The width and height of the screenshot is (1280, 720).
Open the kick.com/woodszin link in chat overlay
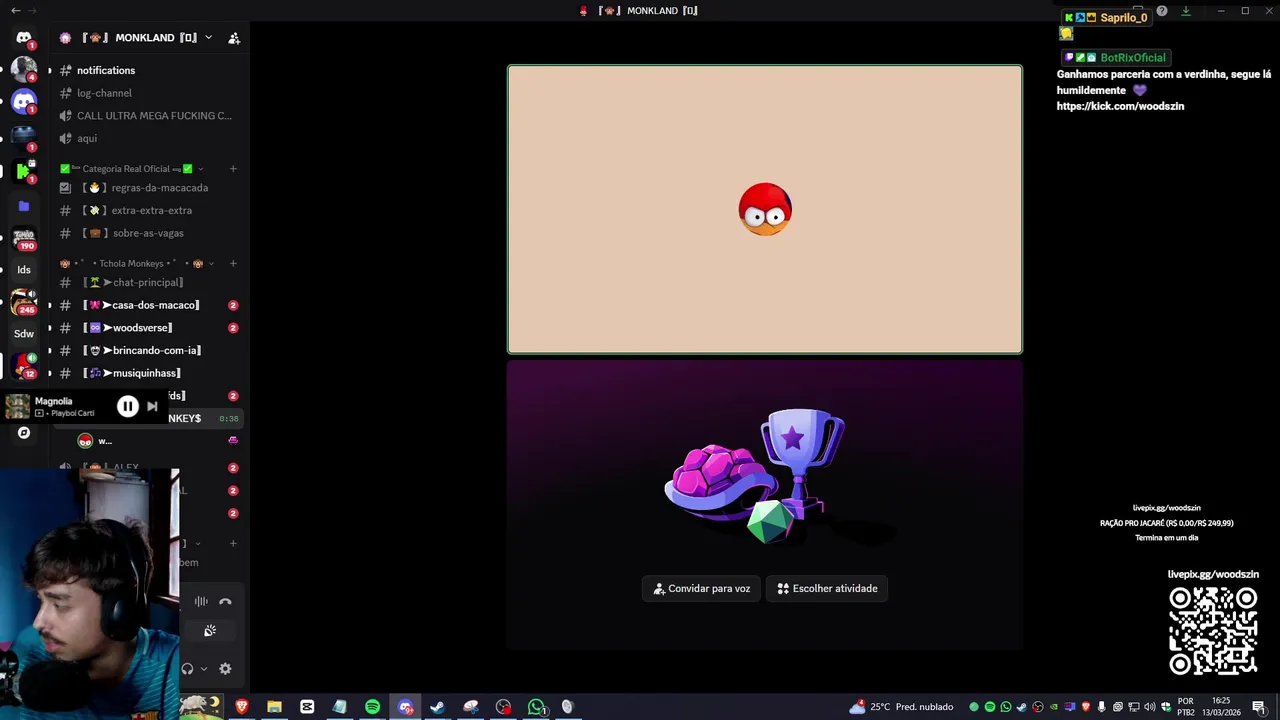(1120, 106)
